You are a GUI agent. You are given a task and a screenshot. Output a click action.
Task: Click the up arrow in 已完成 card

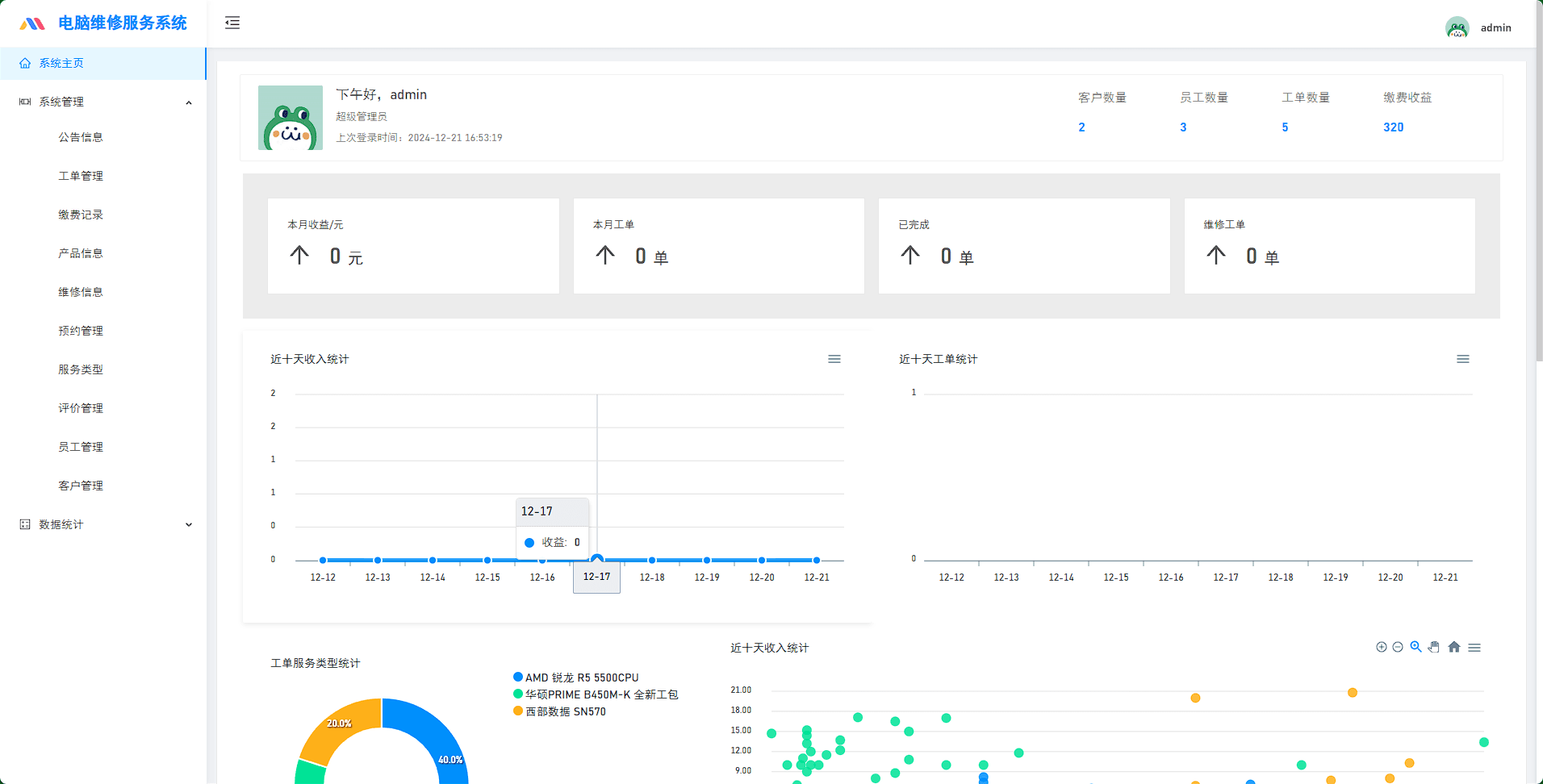click(x=910, y=256)
